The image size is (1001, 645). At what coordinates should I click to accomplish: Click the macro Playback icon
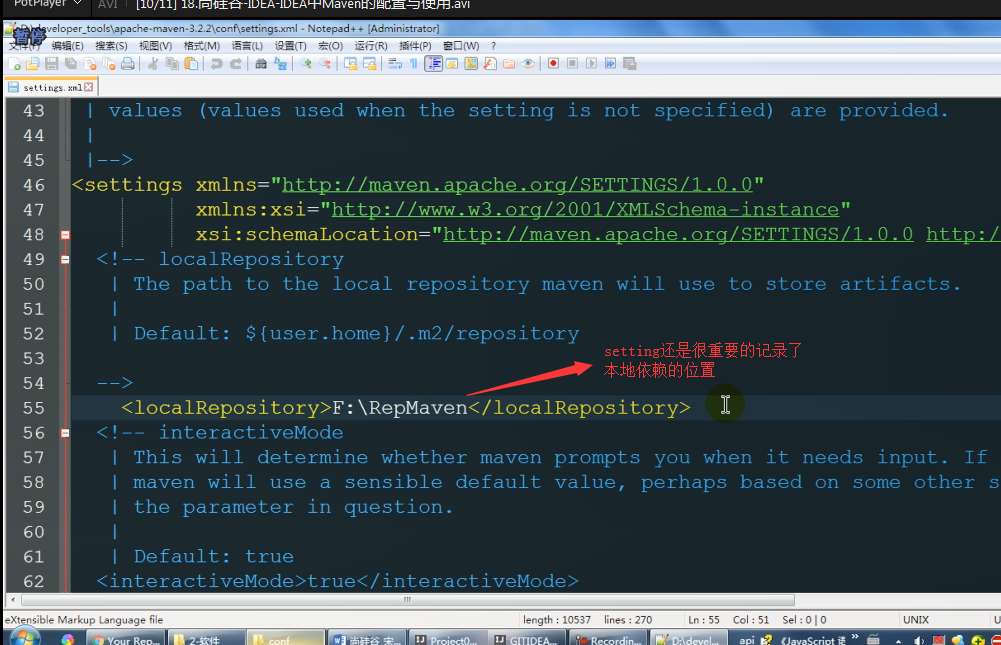tap(592, 64)
